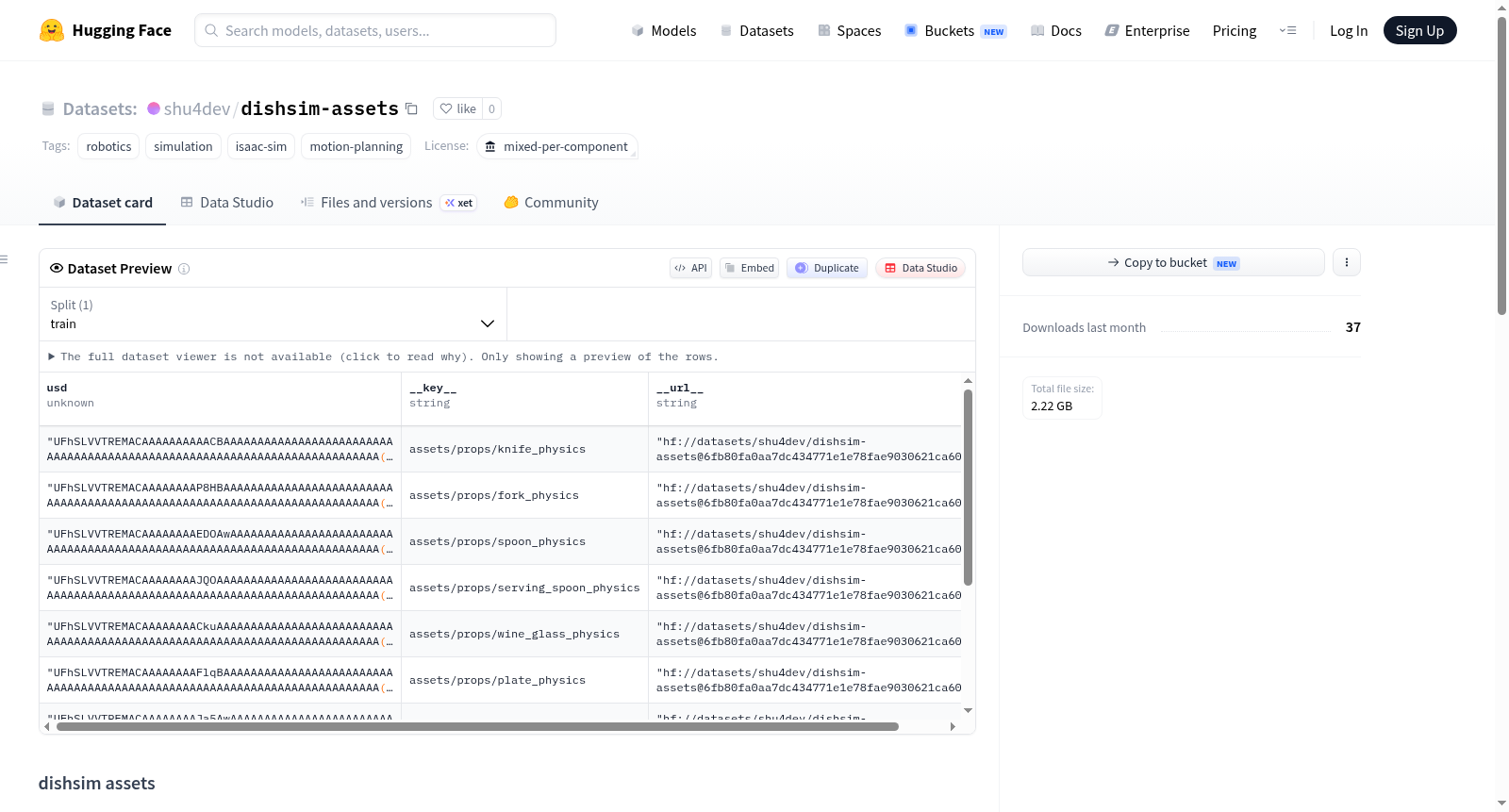Open the dishsim-assets dataset title link
1509x812 pixels.
[x=320, y=108]
